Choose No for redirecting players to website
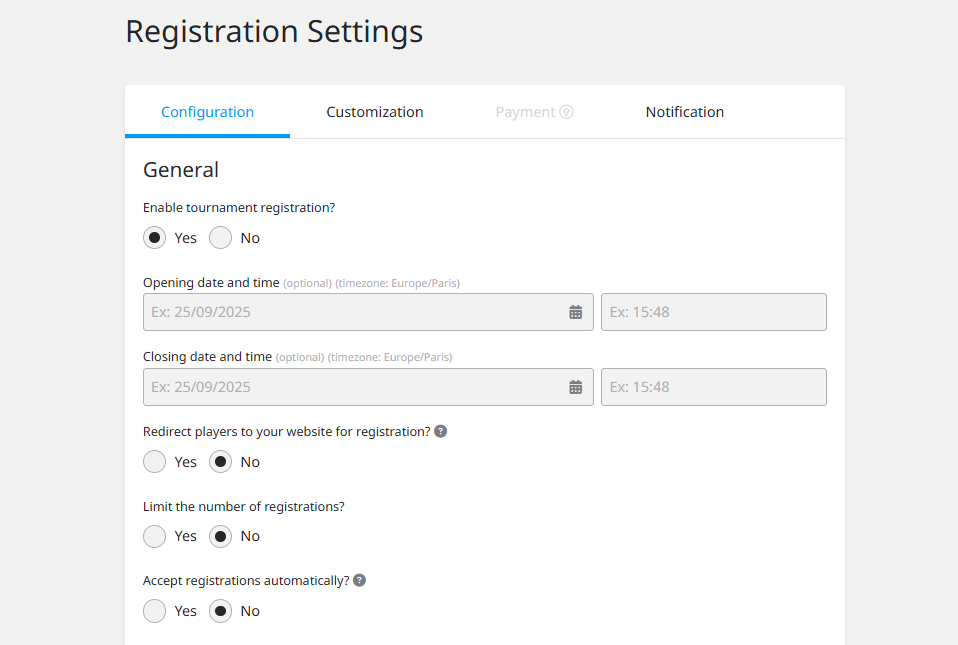958x645 pixels. [x=221, y=462]
